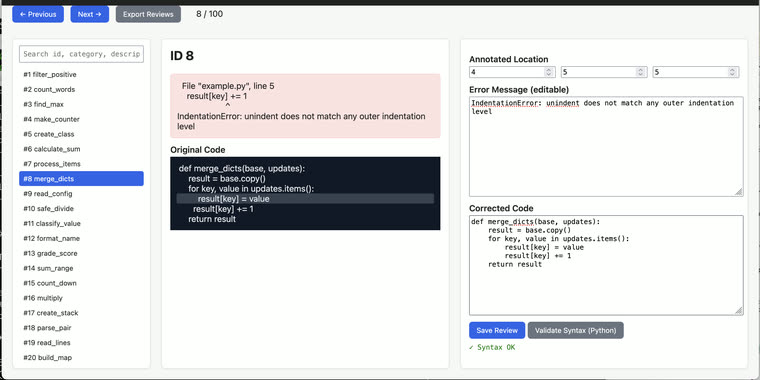Click stepper arrows on location field showing 4
The width and height of the screenshot is (760, 380).
549,72
